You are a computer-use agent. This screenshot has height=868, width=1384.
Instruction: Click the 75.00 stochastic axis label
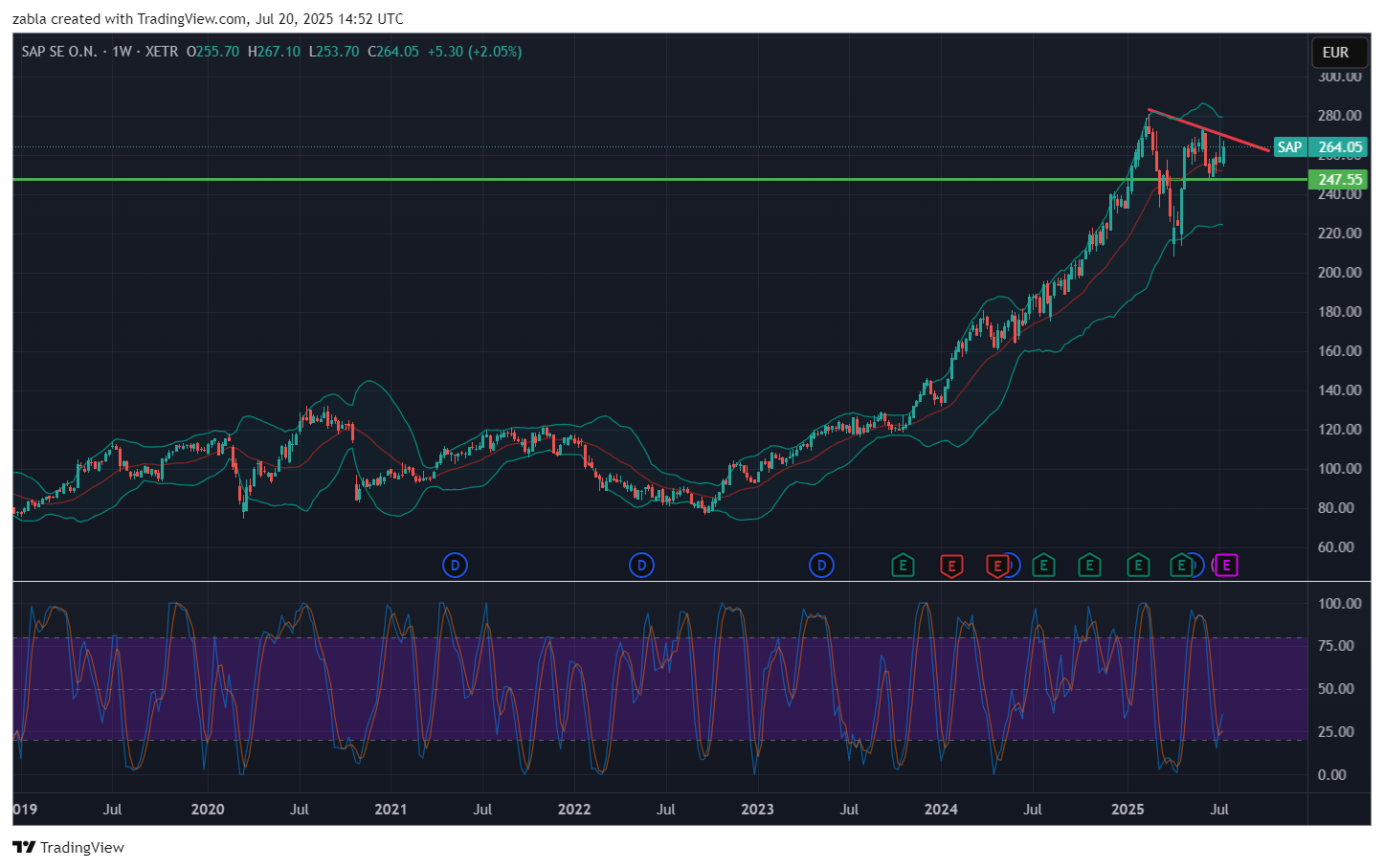(1336, 646)
